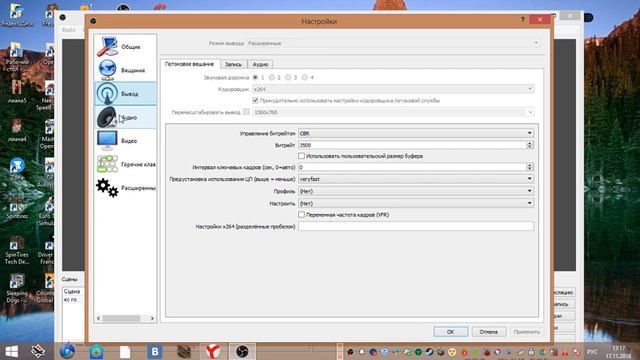
Task: Open the Настроить dropdown
Action: point(416,203)
